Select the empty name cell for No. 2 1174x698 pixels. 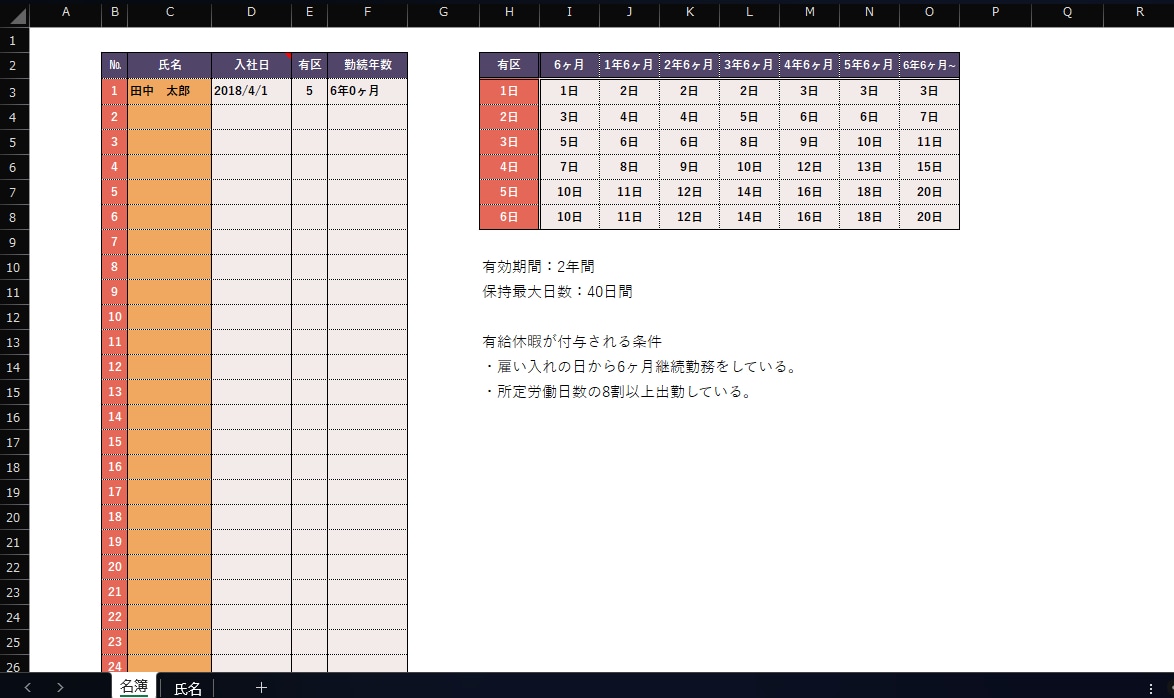click(169, 116)
